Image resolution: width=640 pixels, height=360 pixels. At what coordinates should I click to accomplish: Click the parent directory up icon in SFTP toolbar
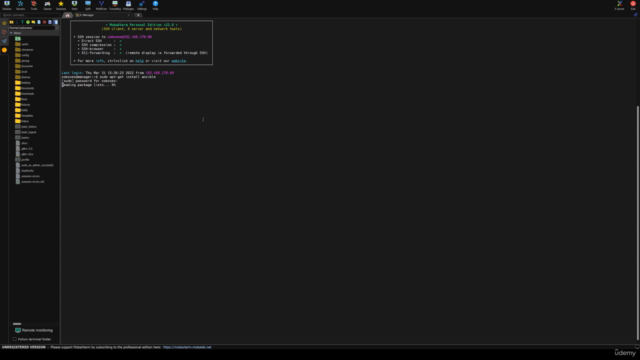[11, 22]
